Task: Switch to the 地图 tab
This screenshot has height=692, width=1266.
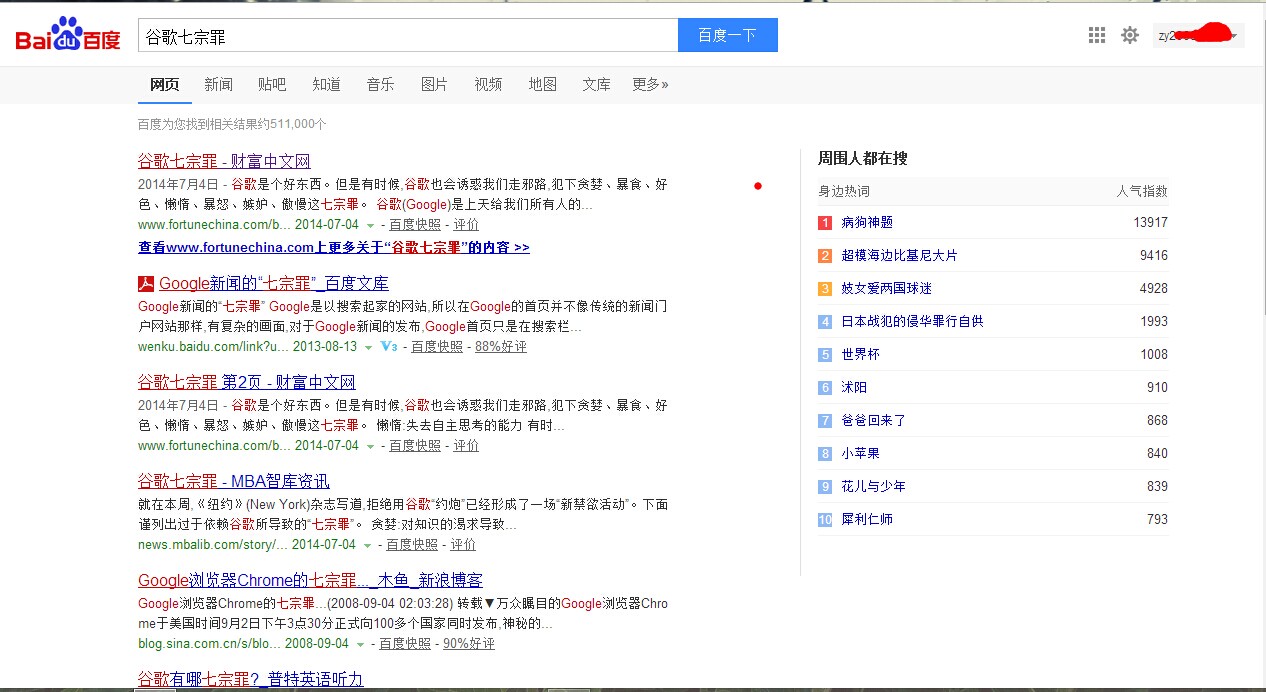Action: coord(542,84)
